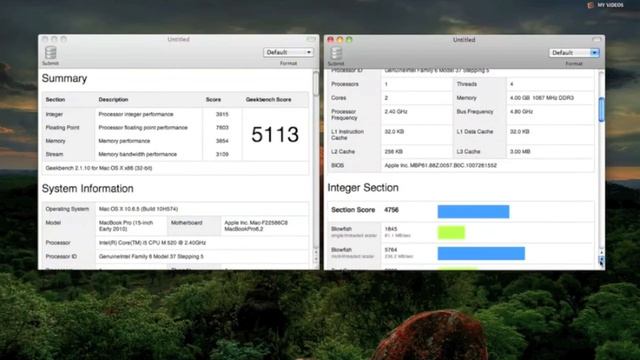This screenshot has width=640, height=360.
Task: Click Bus Frequency value 4.80 GHz
Action: [x=521, y=111]
